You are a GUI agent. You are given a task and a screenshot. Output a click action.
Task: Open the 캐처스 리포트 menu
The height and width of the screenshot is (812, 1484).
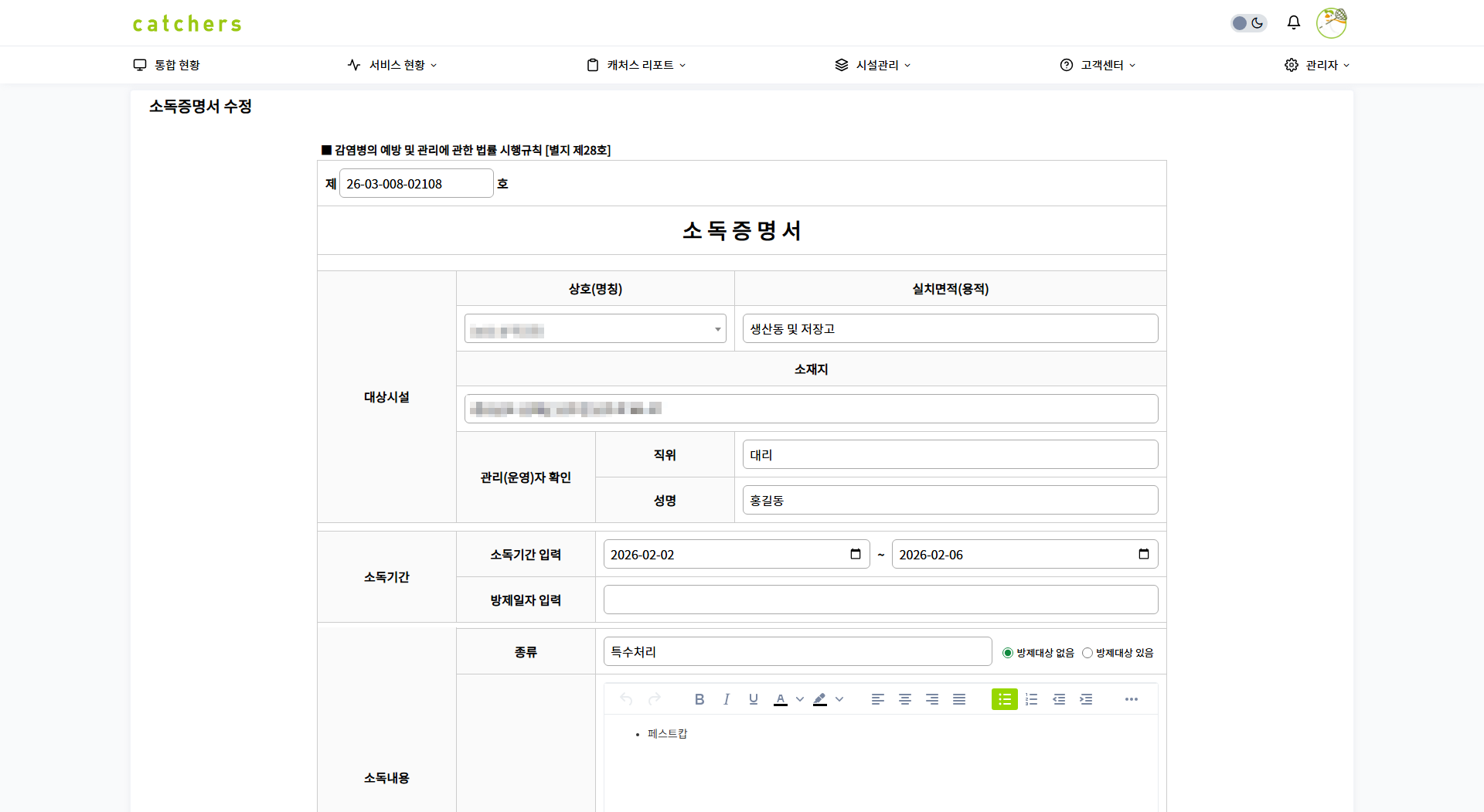coord(635,65)
